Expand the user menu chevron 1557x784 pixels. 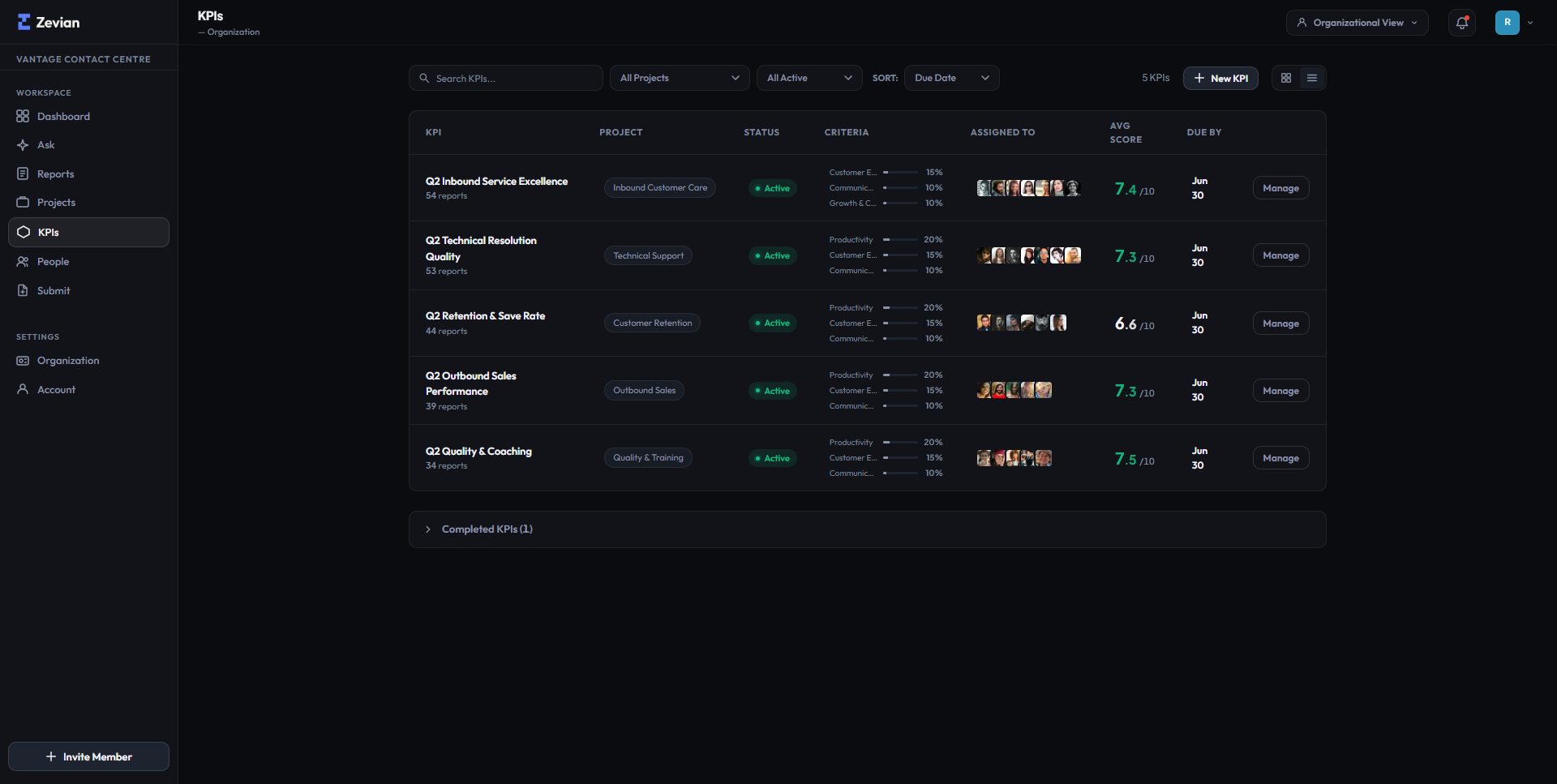point(1530,23)
